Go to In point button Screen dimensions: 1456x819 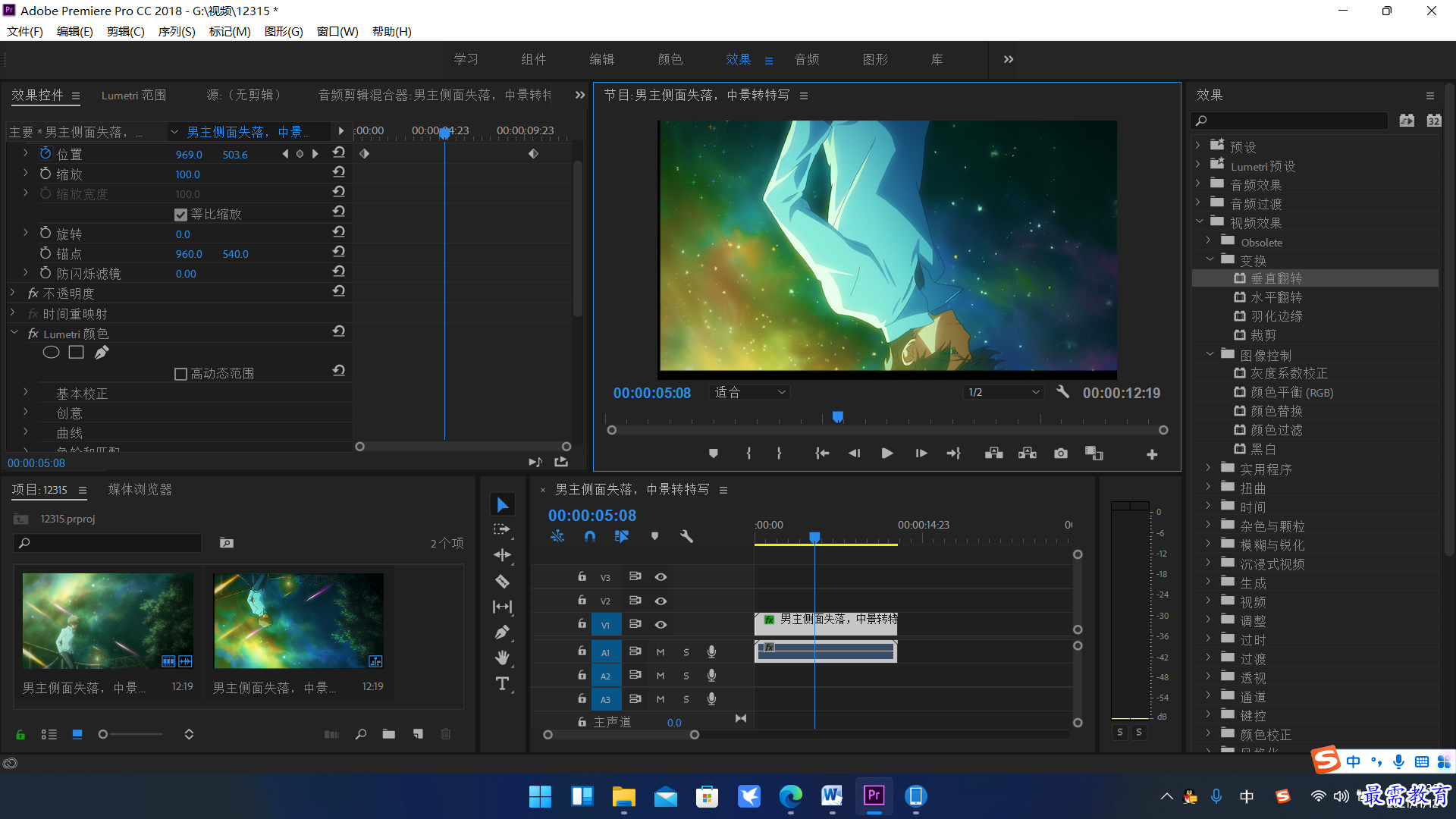(822, 453)
